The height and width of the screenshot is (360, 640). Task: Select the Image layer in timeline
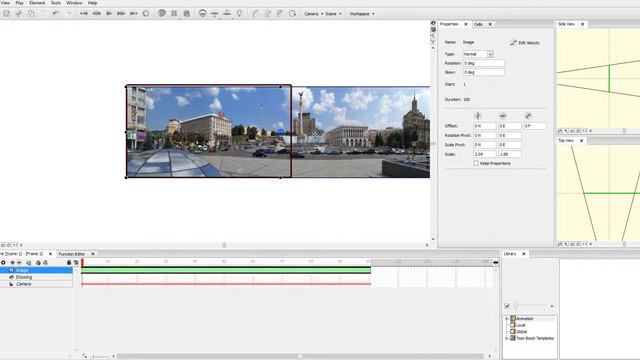pos(36,270)
